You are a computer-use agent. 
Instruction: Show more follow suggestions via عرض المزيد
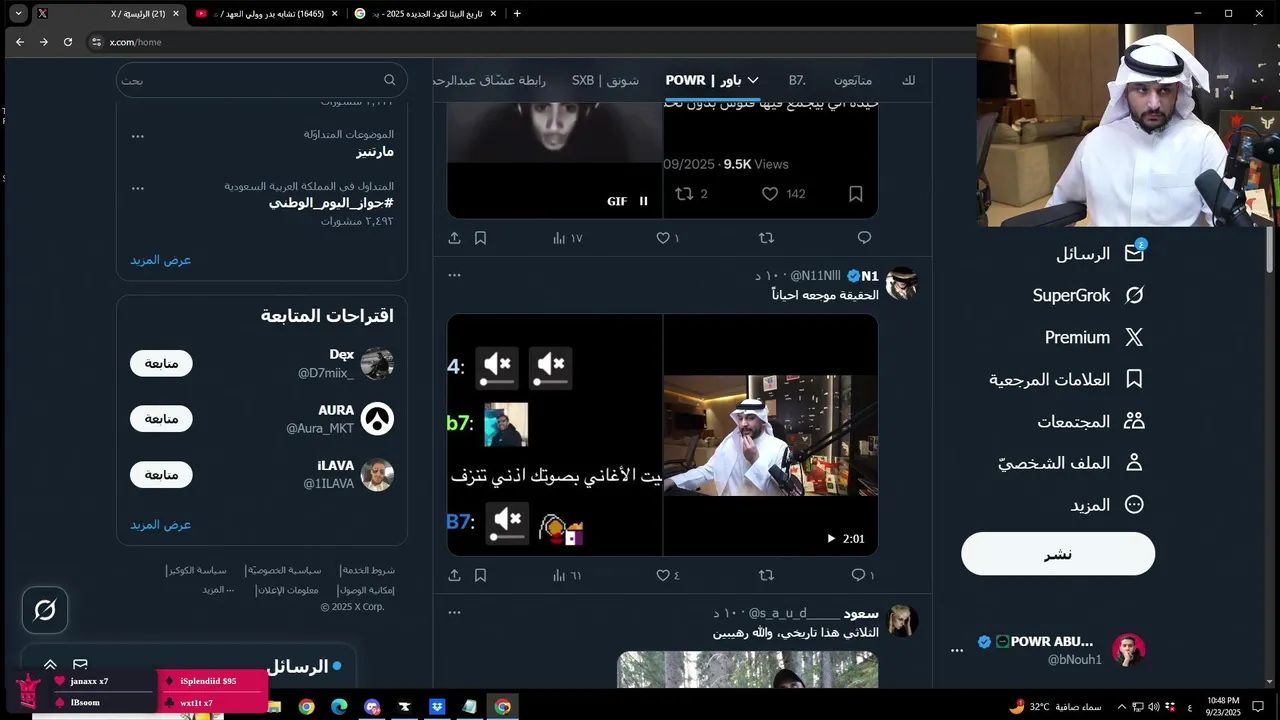point(160,525)
